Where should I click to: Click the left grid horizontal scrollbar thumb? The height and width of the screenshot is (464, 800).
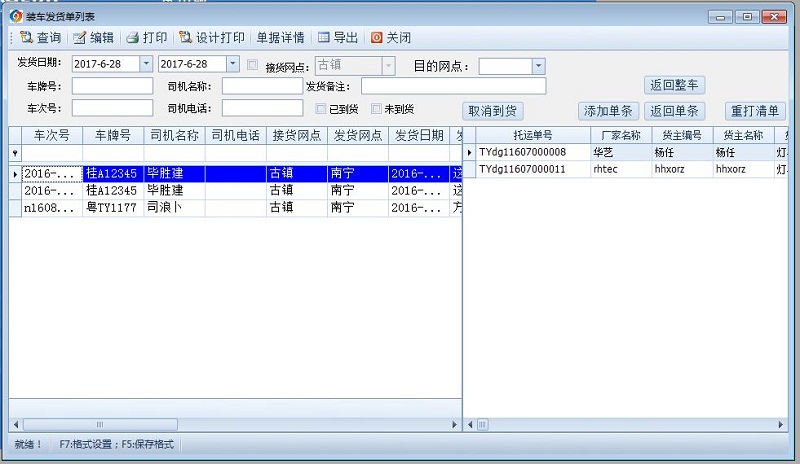pos(100,424)
